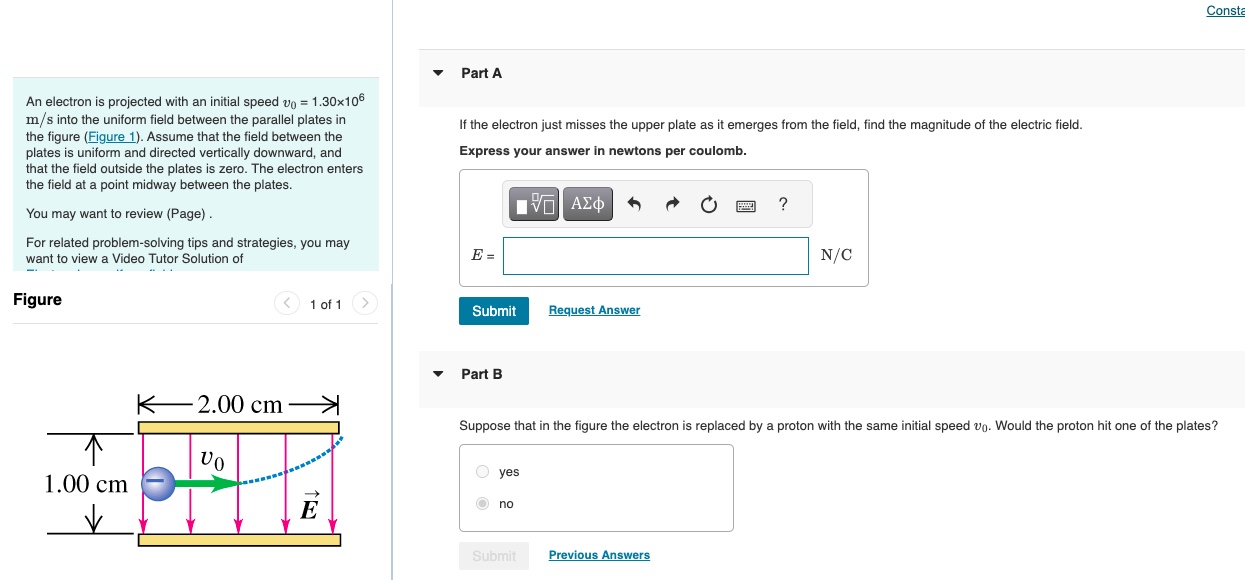Click the undo icon in answer toolbar
Screen dimensions: 1245x580
(632, 204)
